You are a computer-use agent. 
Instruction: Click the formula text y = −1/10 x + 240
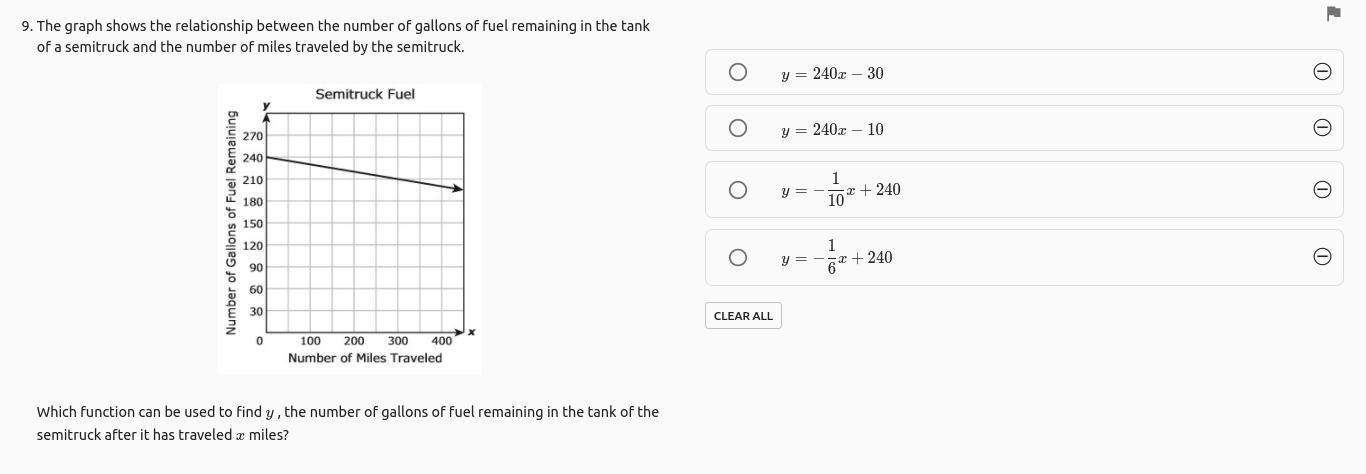coord(840,190)
